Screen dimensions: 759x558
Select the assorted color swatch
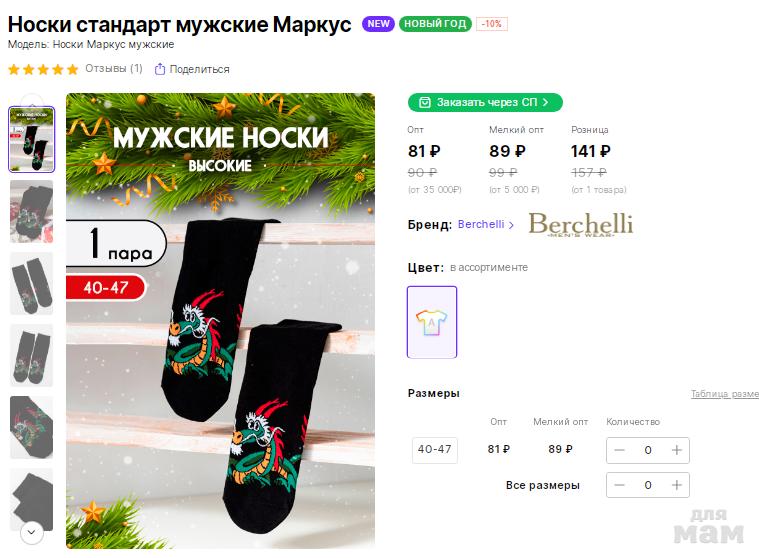click(432, 322)
